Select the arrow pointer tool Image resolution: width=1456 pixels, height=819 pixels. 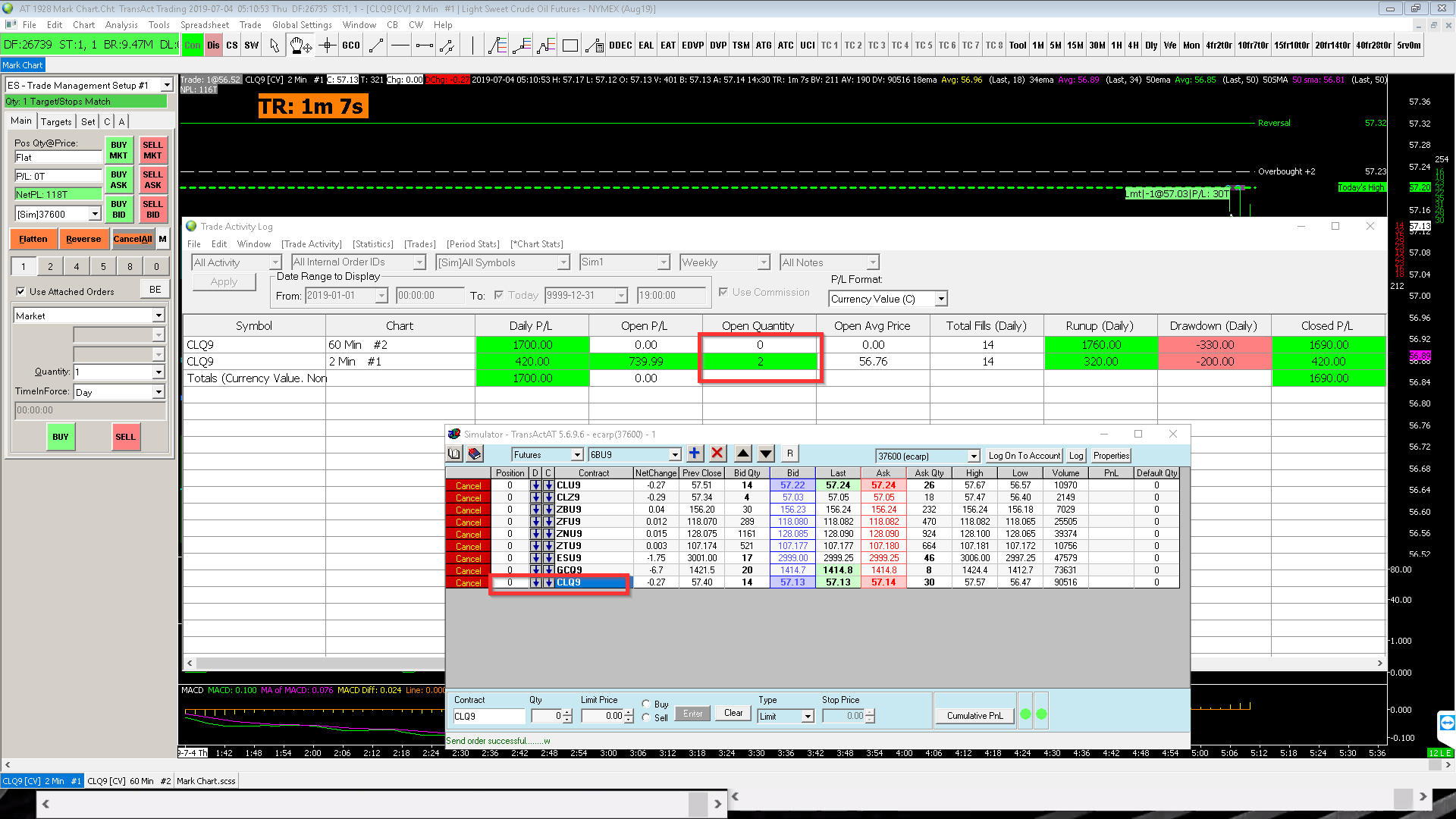pyautogui.click(x=275, y=45)
